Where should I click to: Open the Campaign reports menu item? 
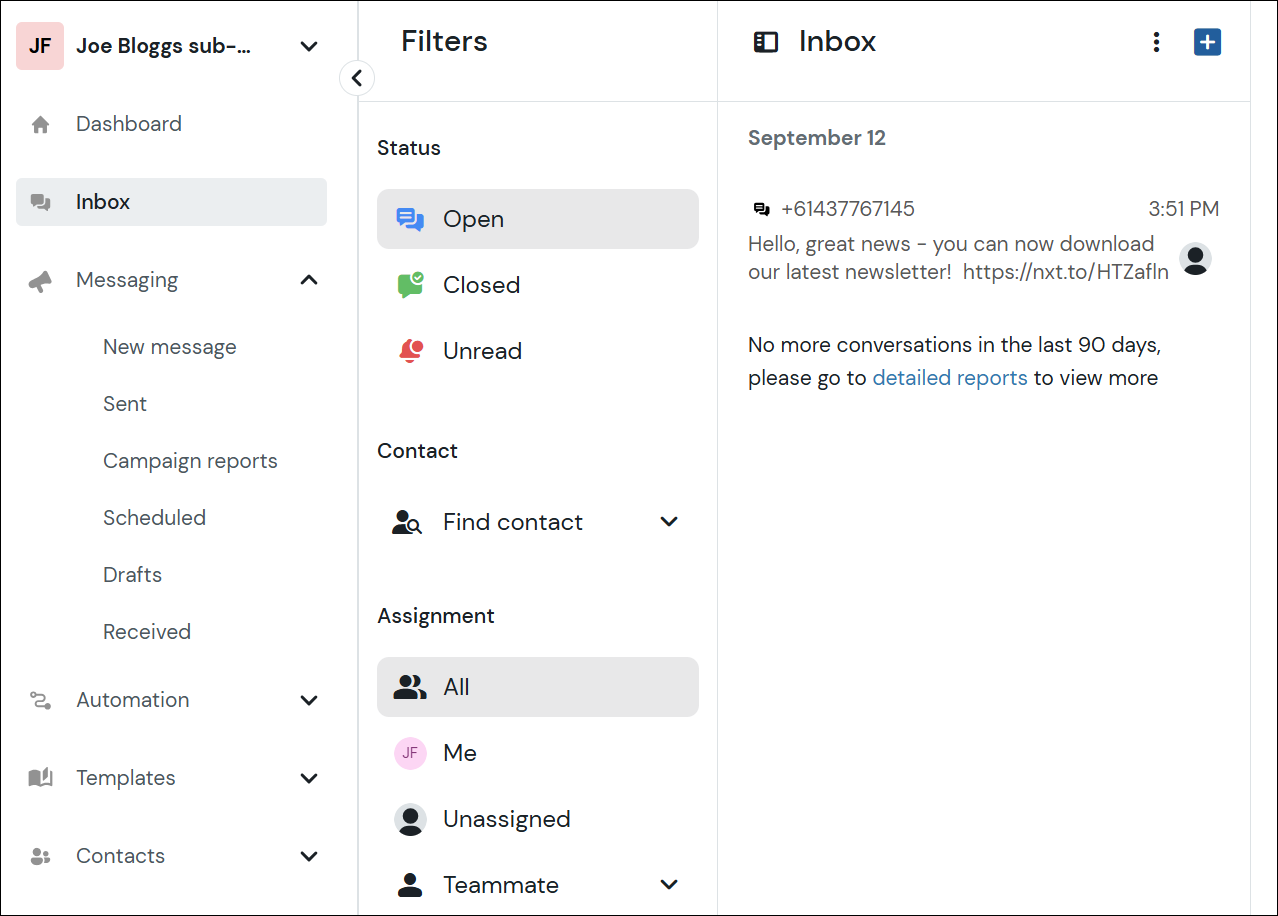click(x=190, y=460)
